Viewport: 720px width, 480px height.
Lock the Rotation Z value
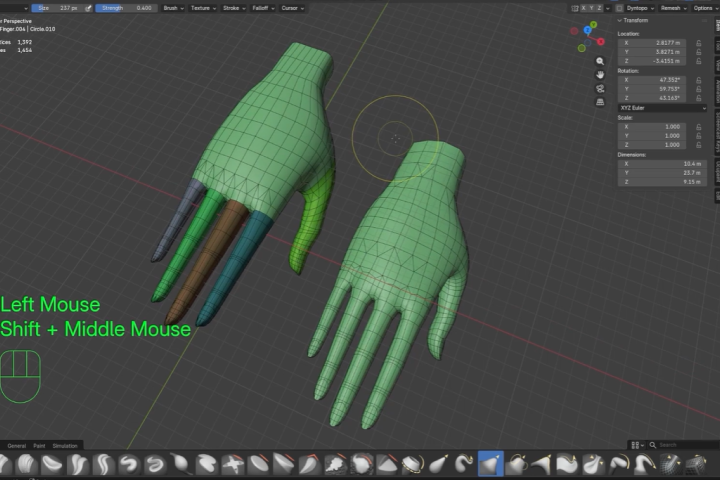click(698, 98)
